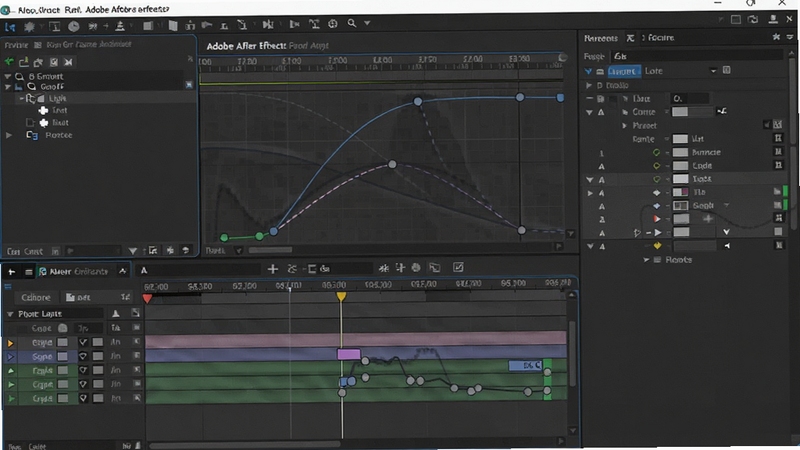
Task: Select the 'Light' row in project tree
Action: coord(99,98)
